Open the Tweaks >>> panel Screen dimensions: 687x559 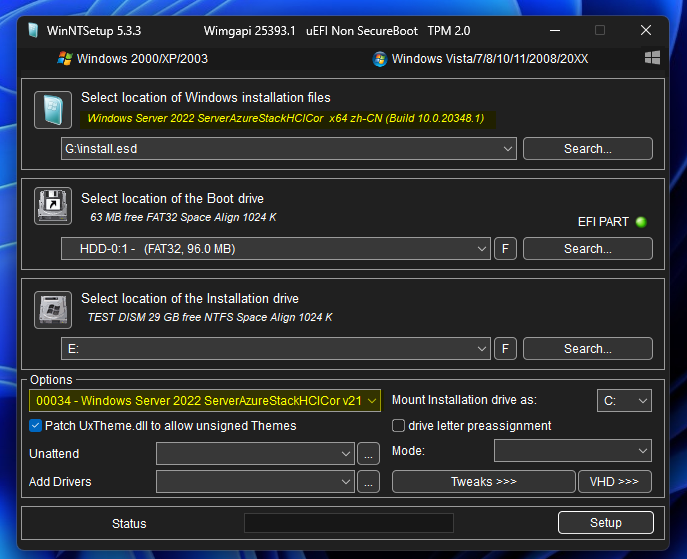click(x=484, y=482)
